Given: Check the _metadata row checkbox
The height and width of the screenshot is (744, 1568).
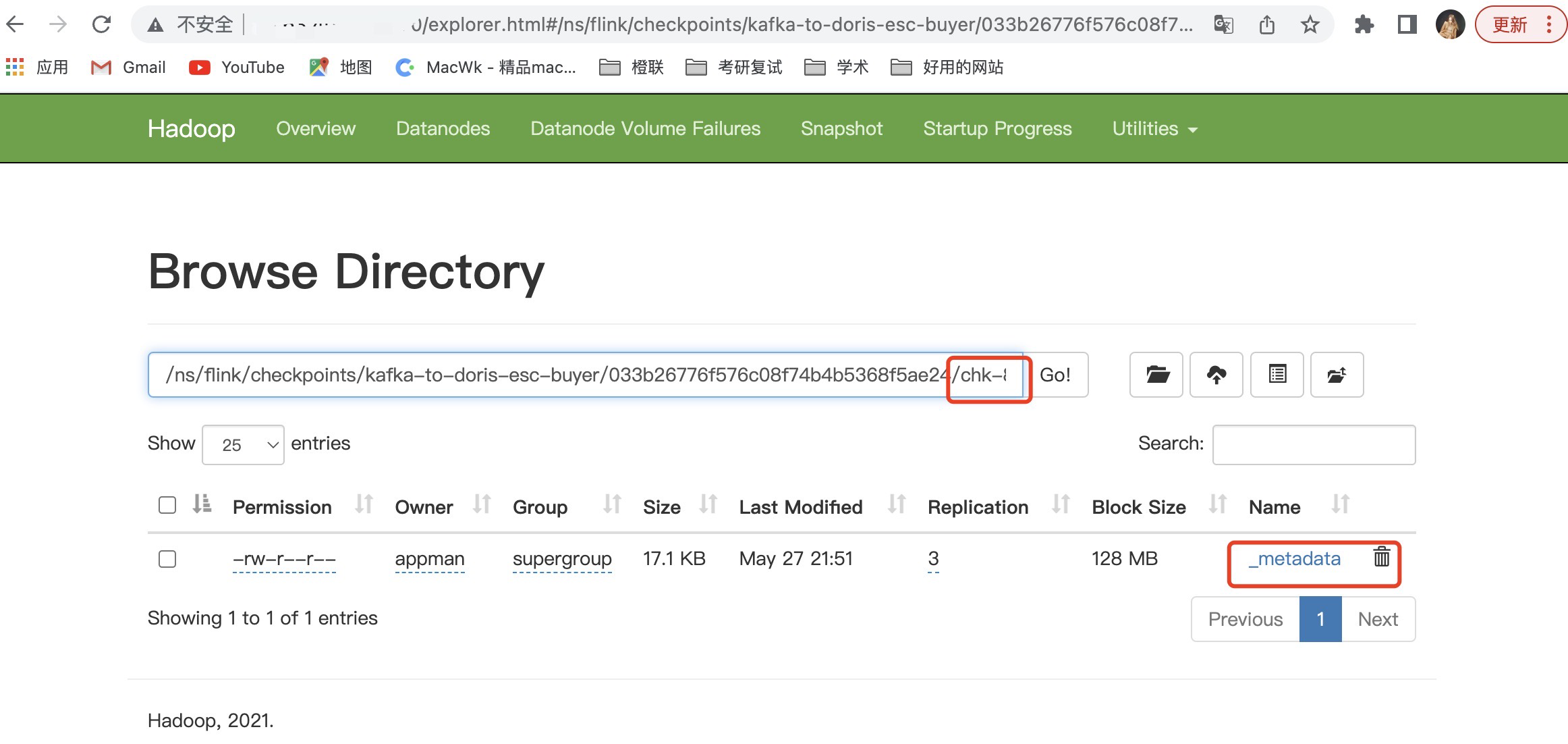Looking at the screenshot, I should point(167,559).
